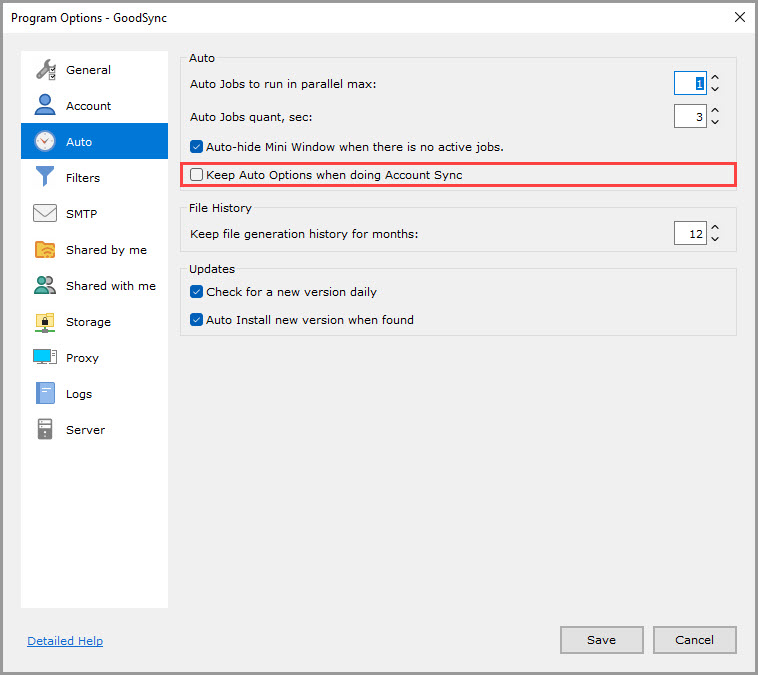Click the Save button
Screen dimensions: 758x675
point(601,640)
